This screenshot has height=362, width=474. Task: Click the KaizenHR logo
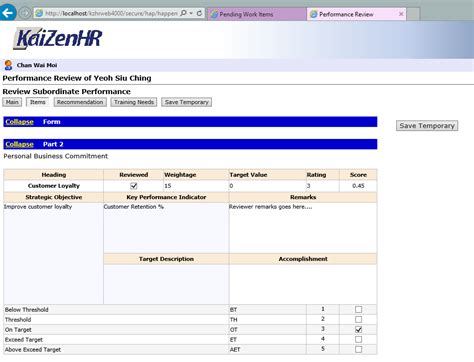click(58, 39)
